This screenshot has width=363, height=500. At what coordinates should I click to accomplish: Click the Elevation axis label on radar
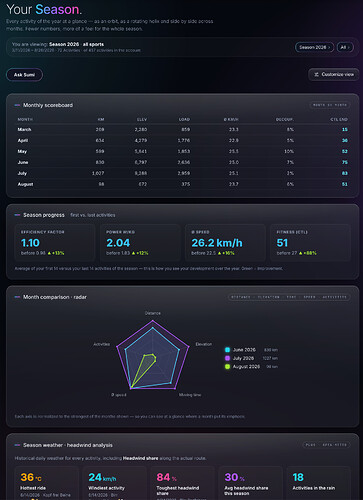pos(204,344)
